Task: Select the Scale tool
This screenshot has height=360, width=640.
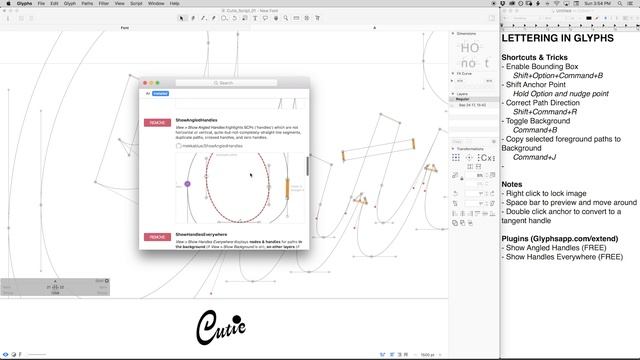Action: [244, 18]
